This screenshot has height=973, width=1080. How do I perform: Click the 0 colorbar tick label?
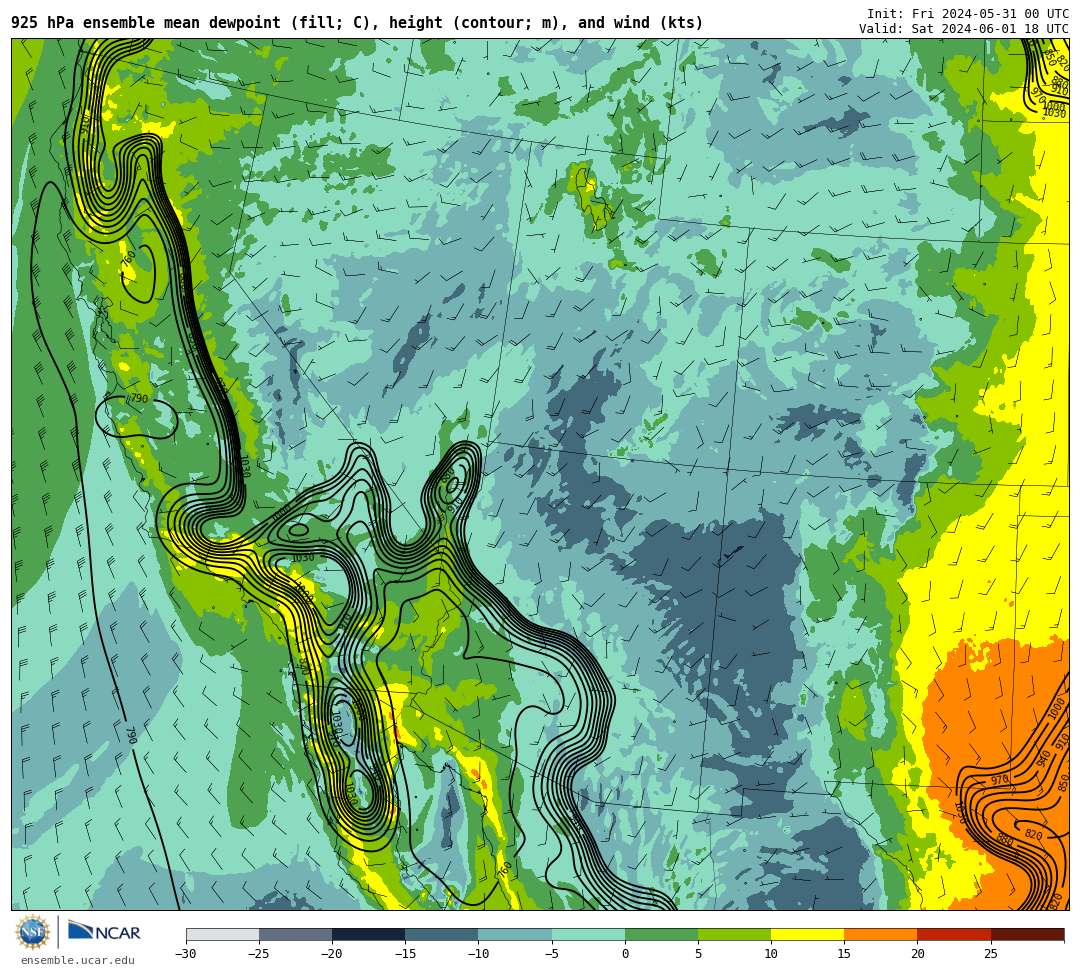point(625,954)
